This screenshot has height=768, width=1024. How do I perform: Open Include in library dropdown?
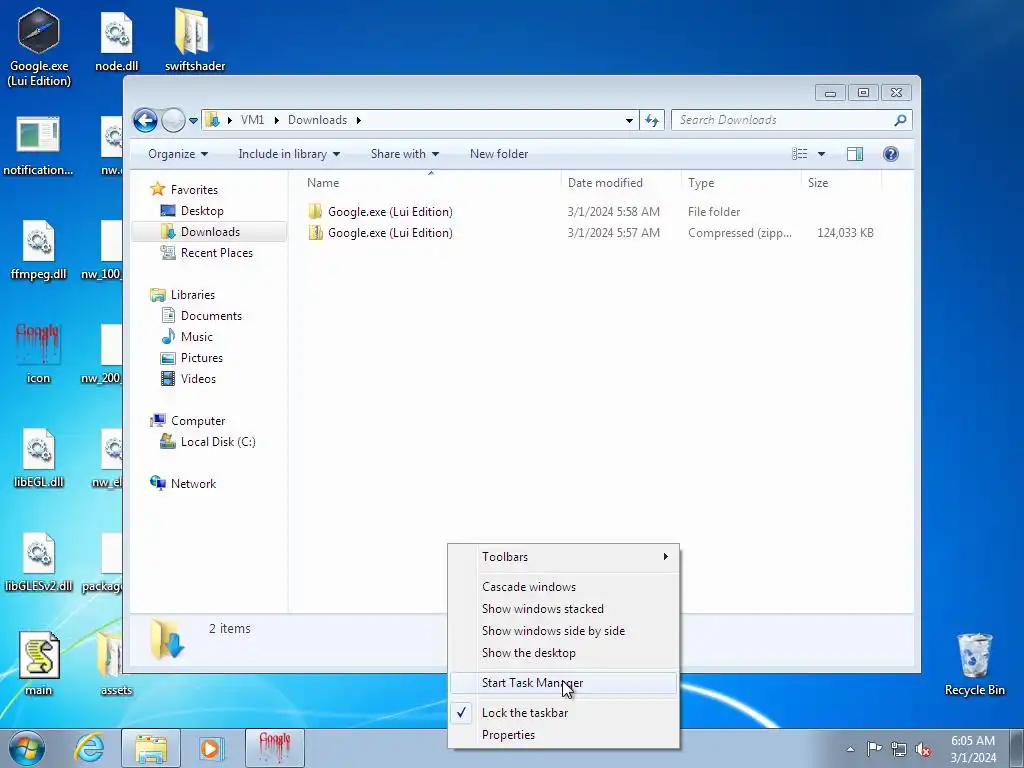tap(289, 154)
